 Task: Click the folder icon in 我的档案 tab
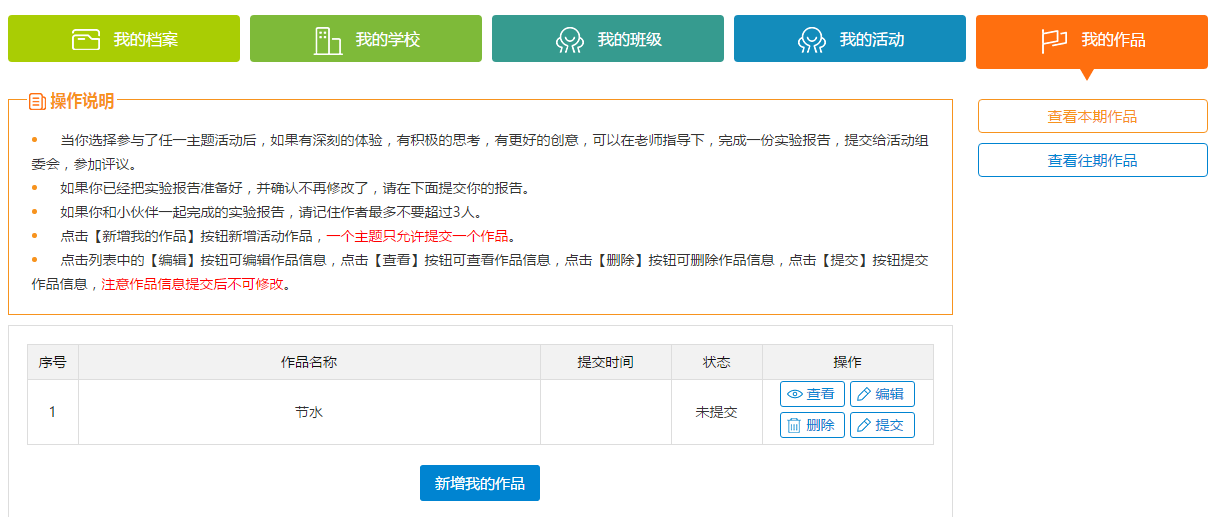(x=86, y=40)
